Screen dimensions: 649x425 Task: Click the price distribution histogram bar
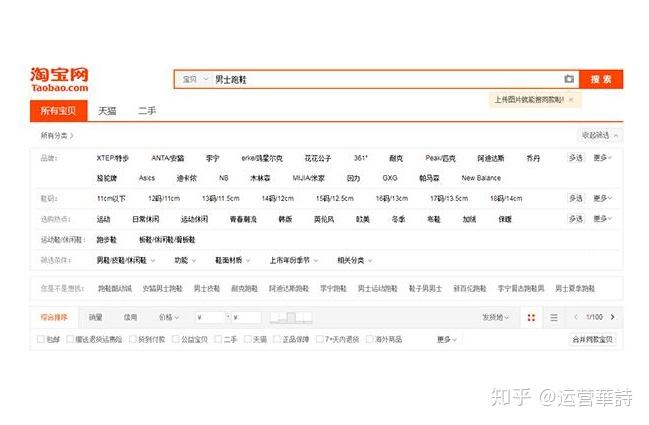pos(291,317)
